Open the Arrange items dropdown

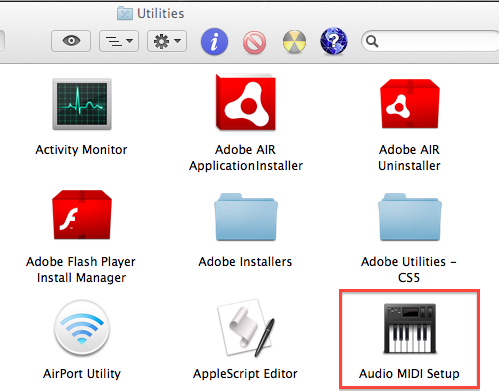[x=119, y=41]
